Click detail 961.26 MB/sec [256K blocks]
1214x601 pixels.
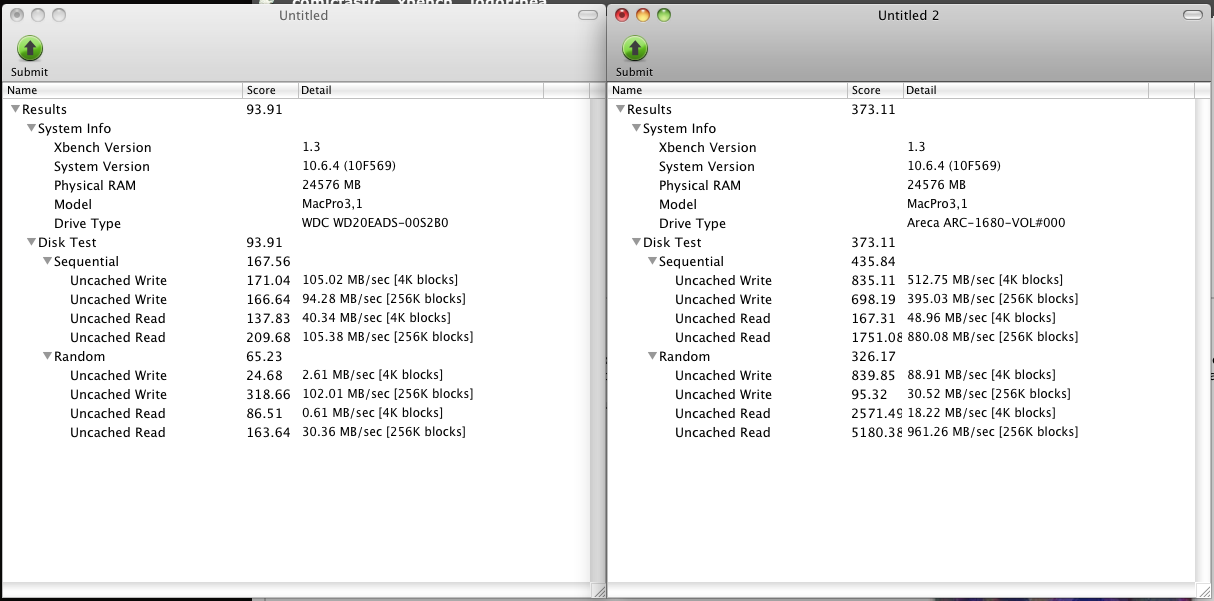click(993, 432)
